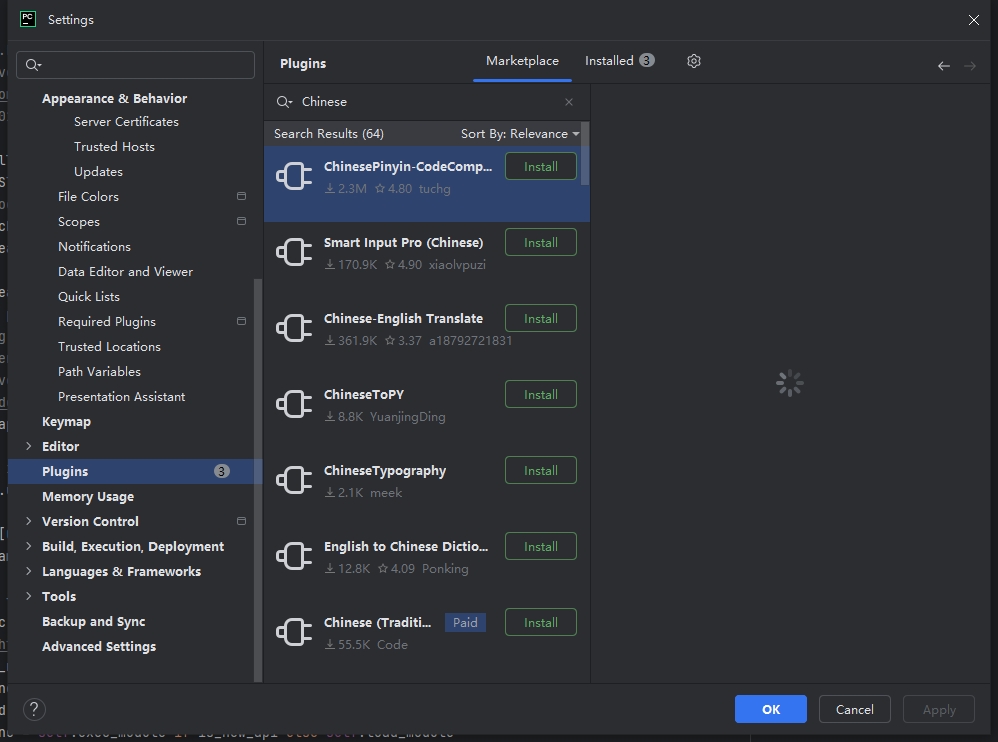Open Presentation Assistant settings
The height and width of the screenshot is (742, 998).
121,396
